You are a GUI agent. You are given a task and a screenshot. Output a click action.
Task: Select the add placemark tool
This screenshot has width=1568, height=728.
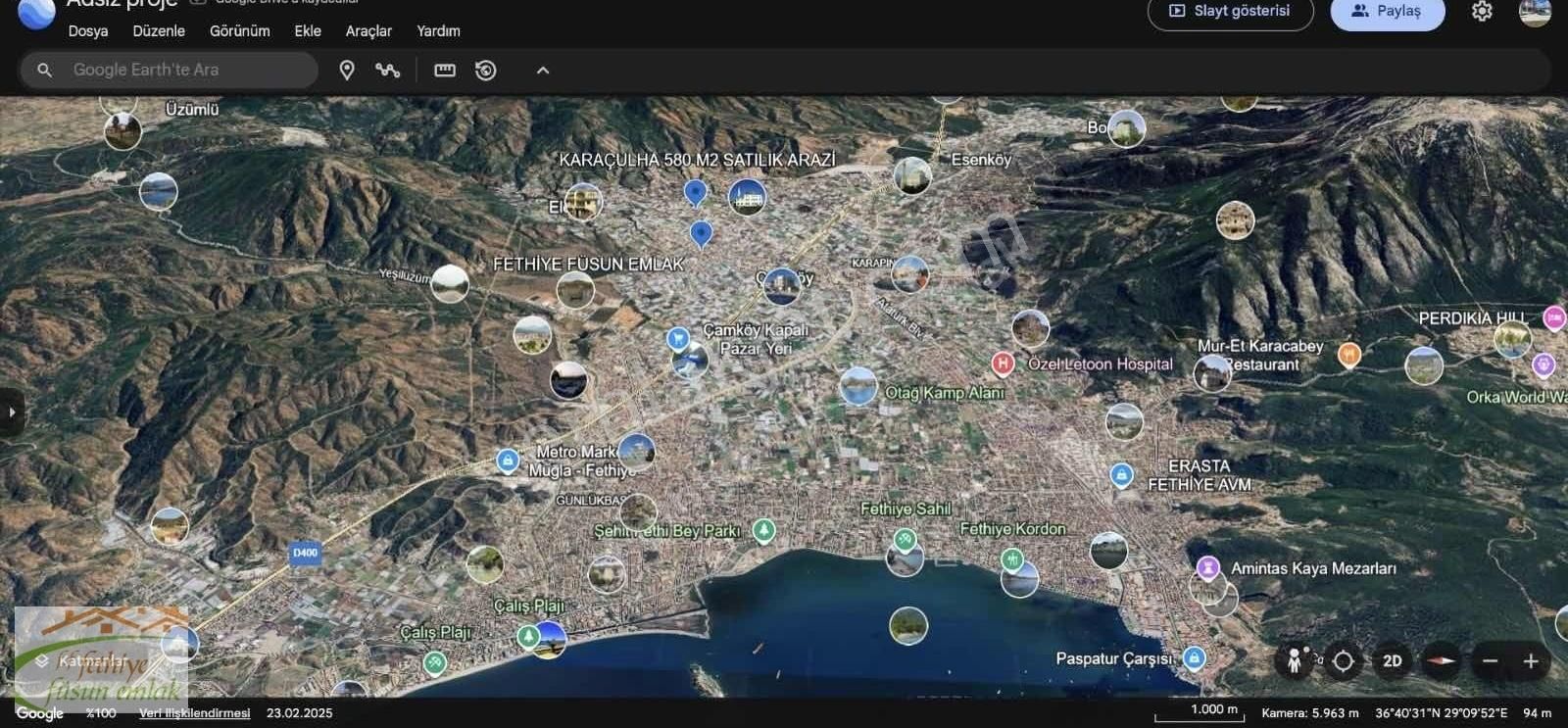pos(347,70)
